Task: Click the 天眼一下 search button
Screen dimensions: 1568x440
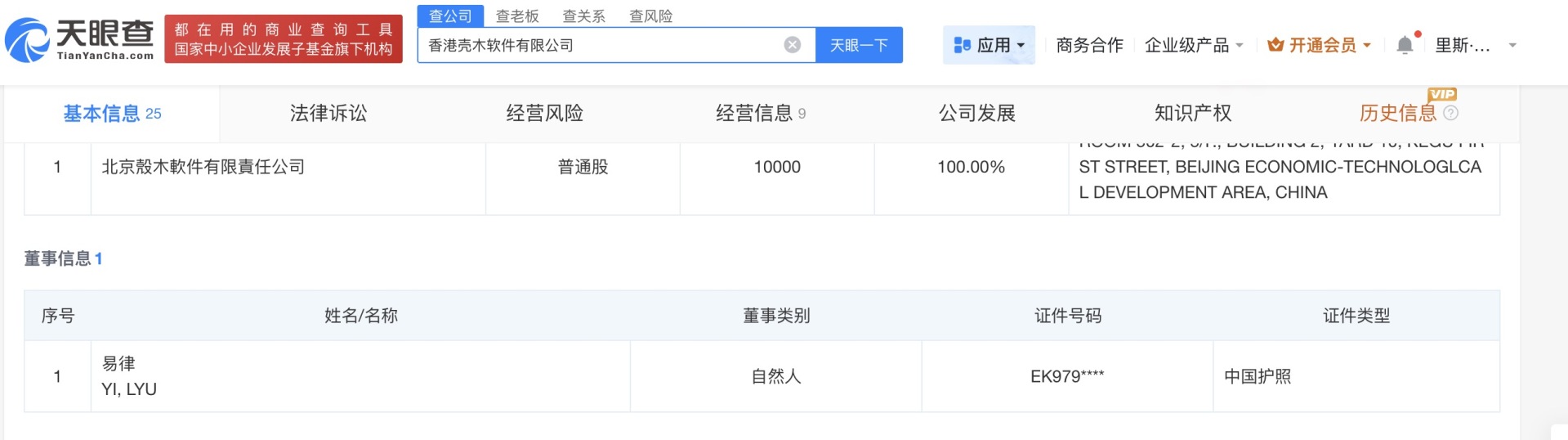Action: 859,45
